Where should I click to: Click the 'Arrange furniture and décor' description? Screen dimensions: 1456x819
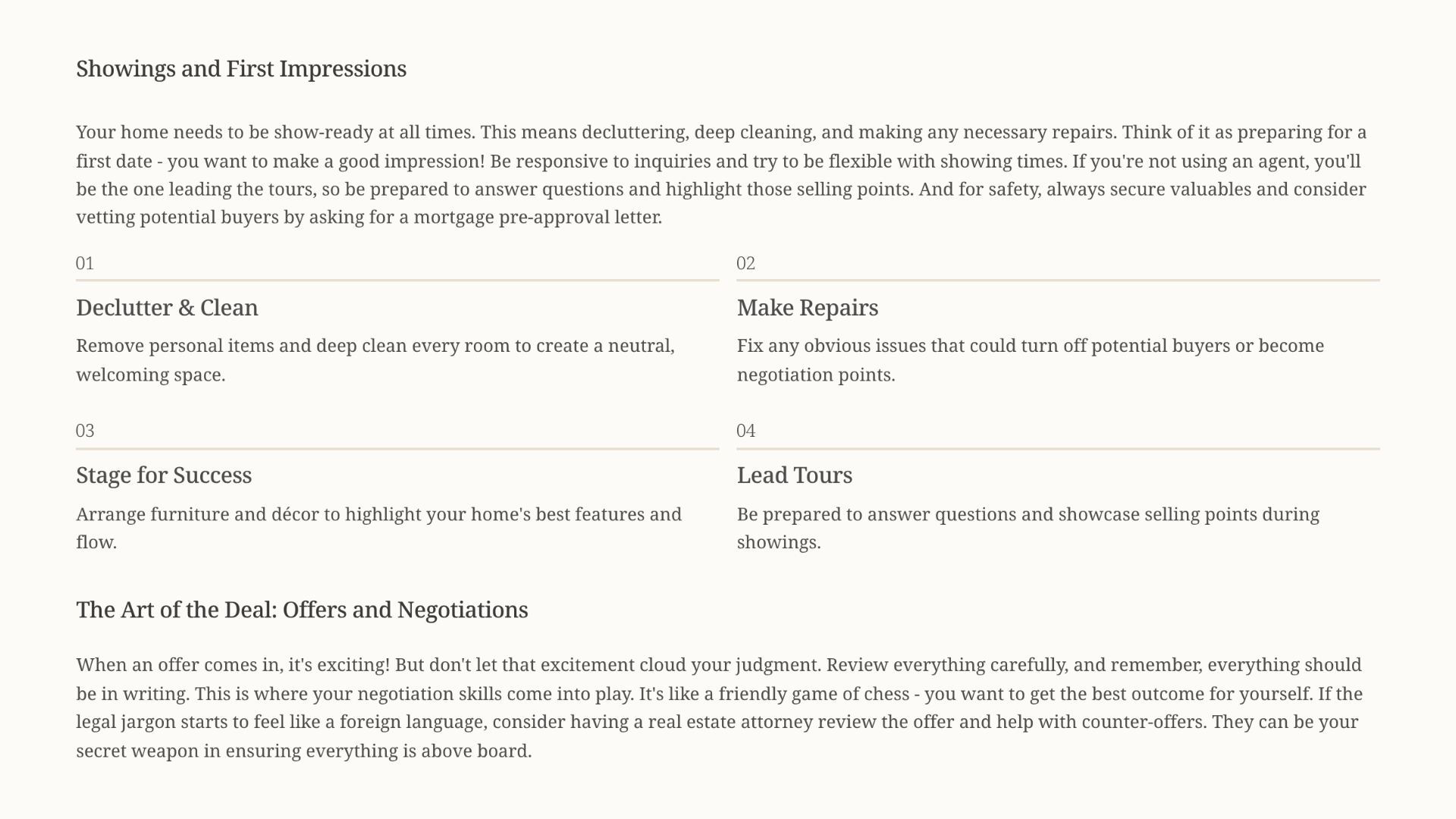tap(379, 528)
